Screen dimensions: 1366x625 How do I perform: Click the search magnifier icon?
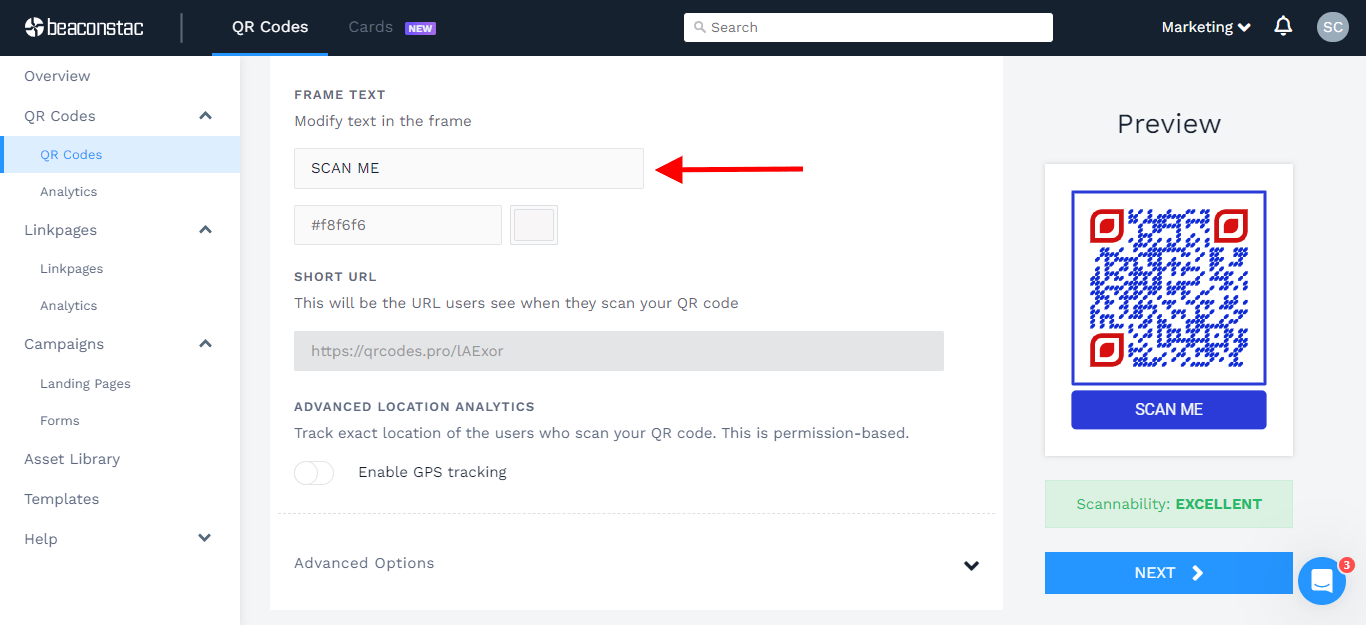(699, 27)
